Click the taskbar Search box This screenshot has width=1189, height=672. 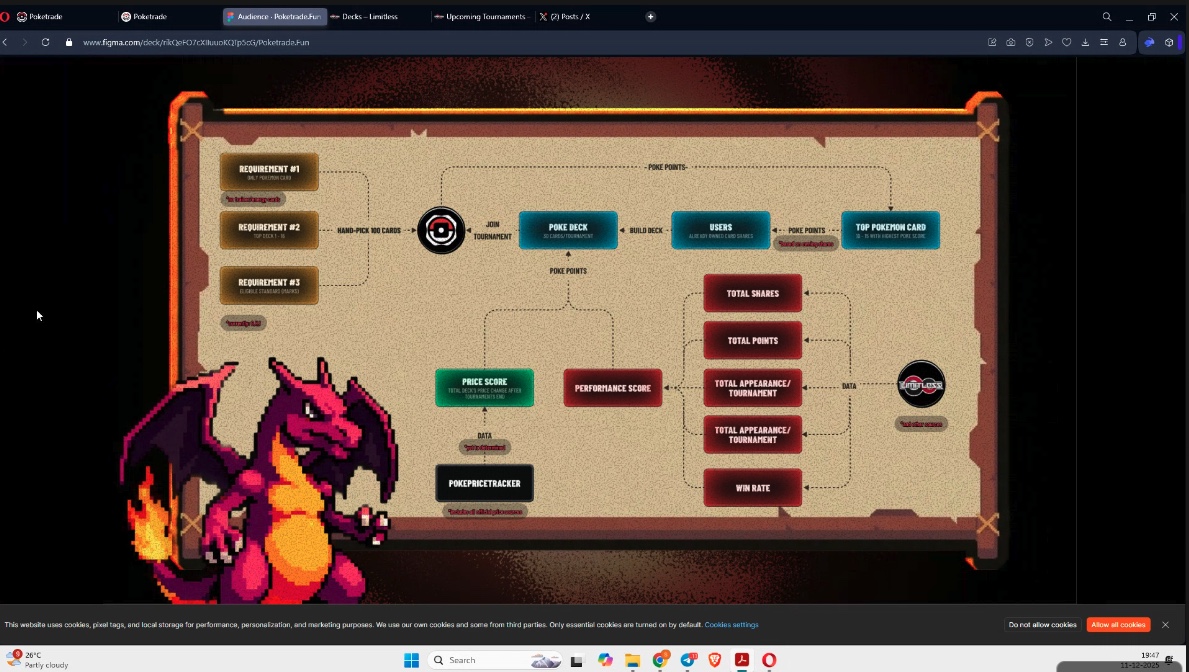496,660
